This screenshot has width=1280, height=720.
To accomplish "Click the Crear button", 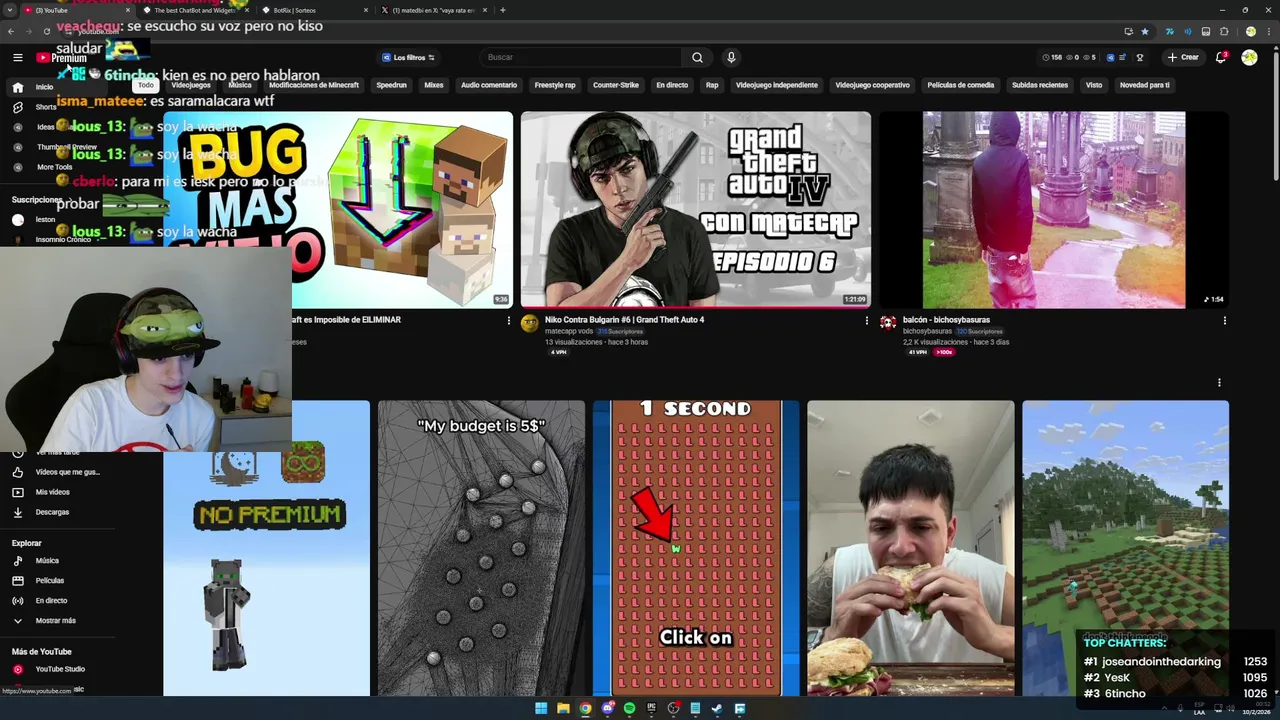I will click(1183, 57).
